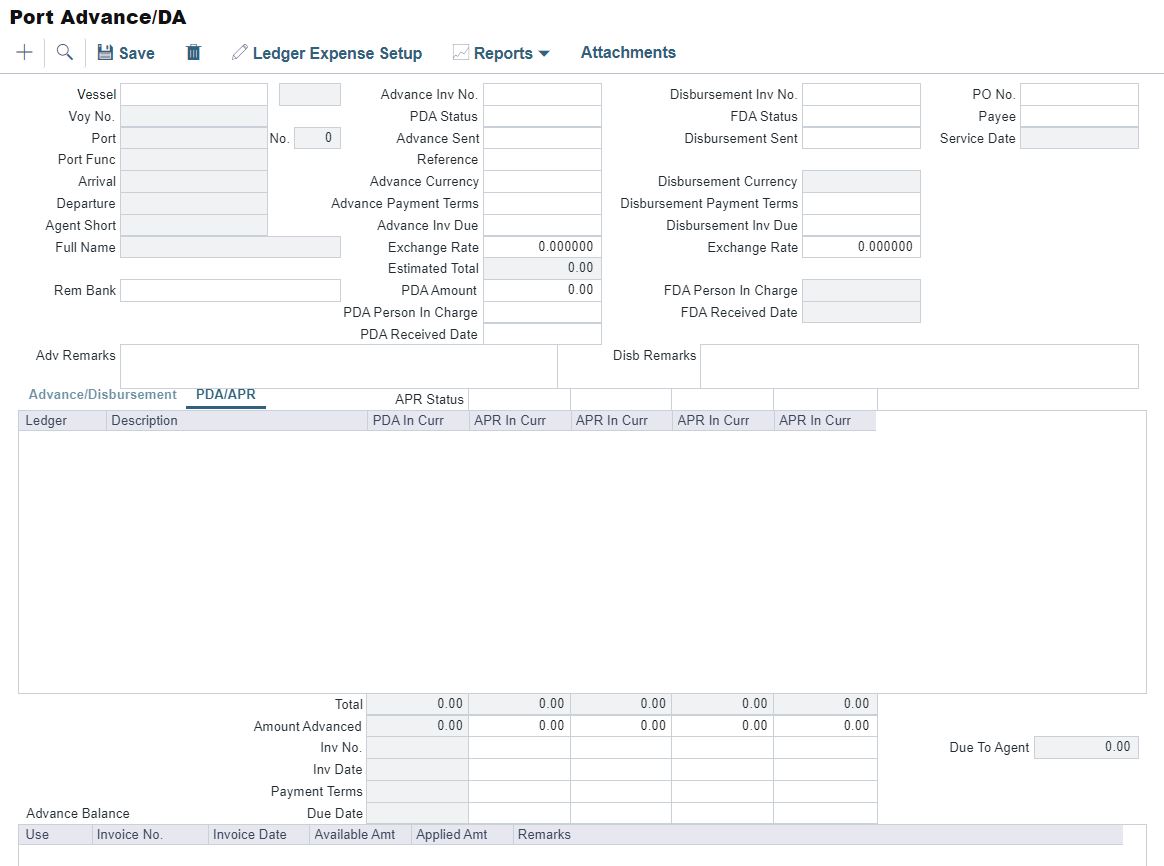This screenshot has height=866, width=1164.
Task: Open search using the magnifier icon
Action: coord(63,52)
